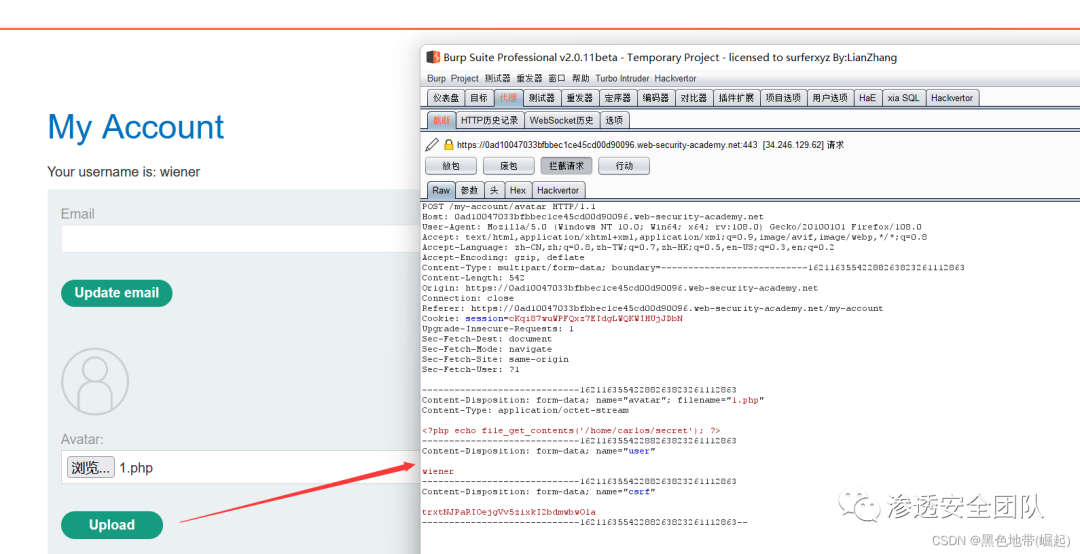Click the pencil edit icon beside the target URL

(x=432, y=145)
